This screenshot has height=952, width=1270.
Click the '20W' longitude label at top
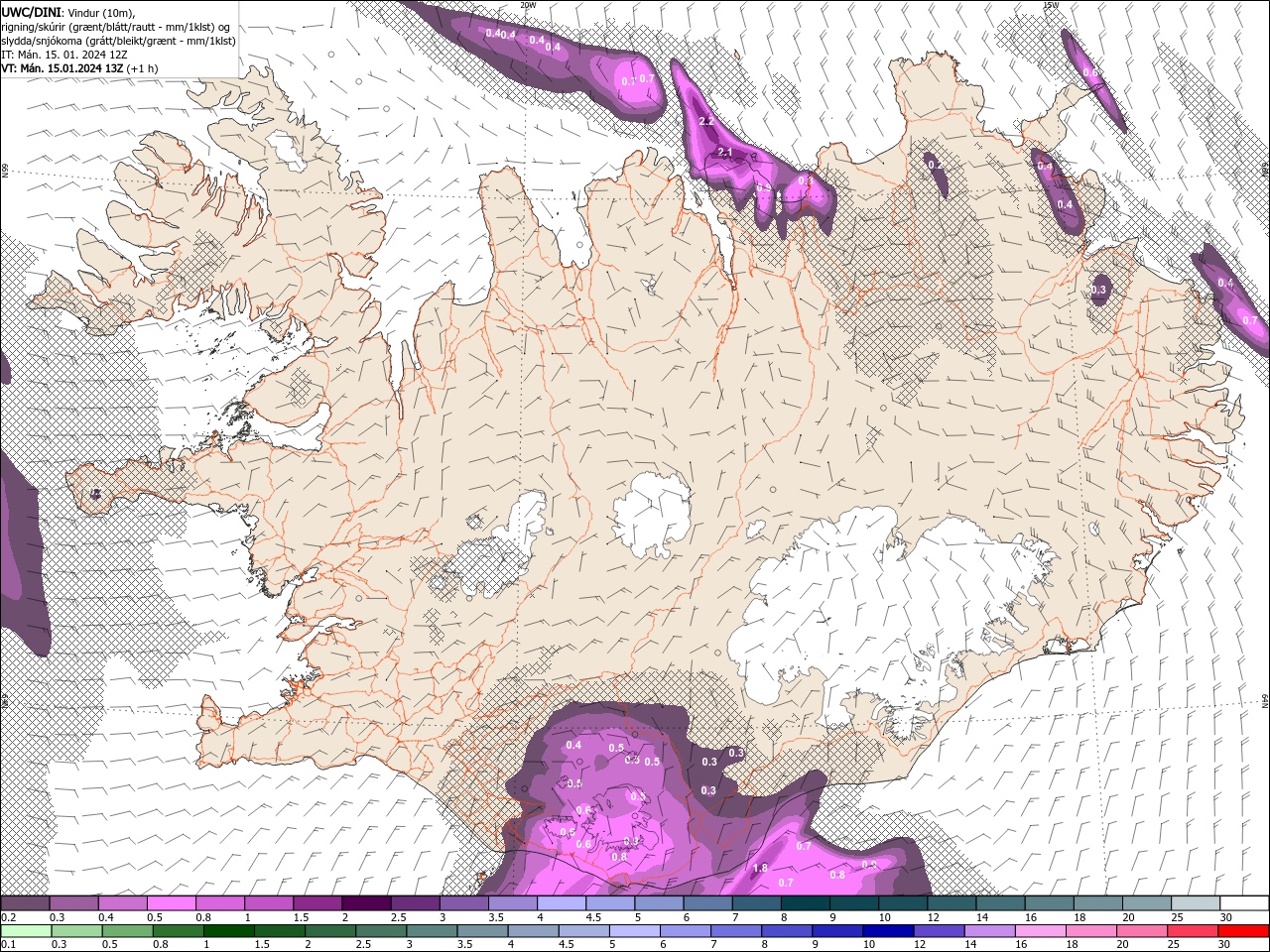coord(528,5)
